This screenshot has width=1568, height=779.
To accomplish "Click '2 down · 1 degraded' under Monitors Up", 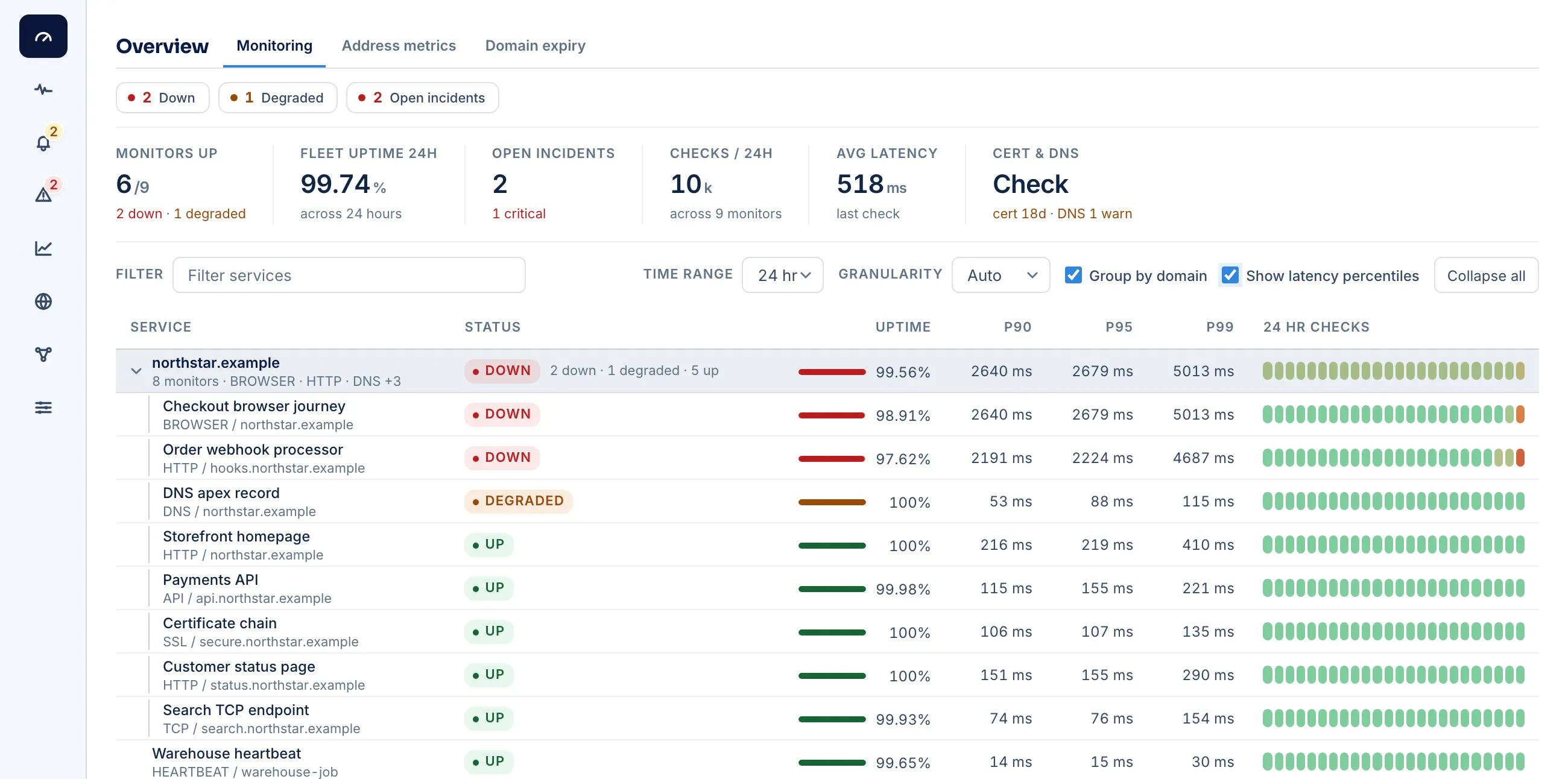I will (181, 213).
